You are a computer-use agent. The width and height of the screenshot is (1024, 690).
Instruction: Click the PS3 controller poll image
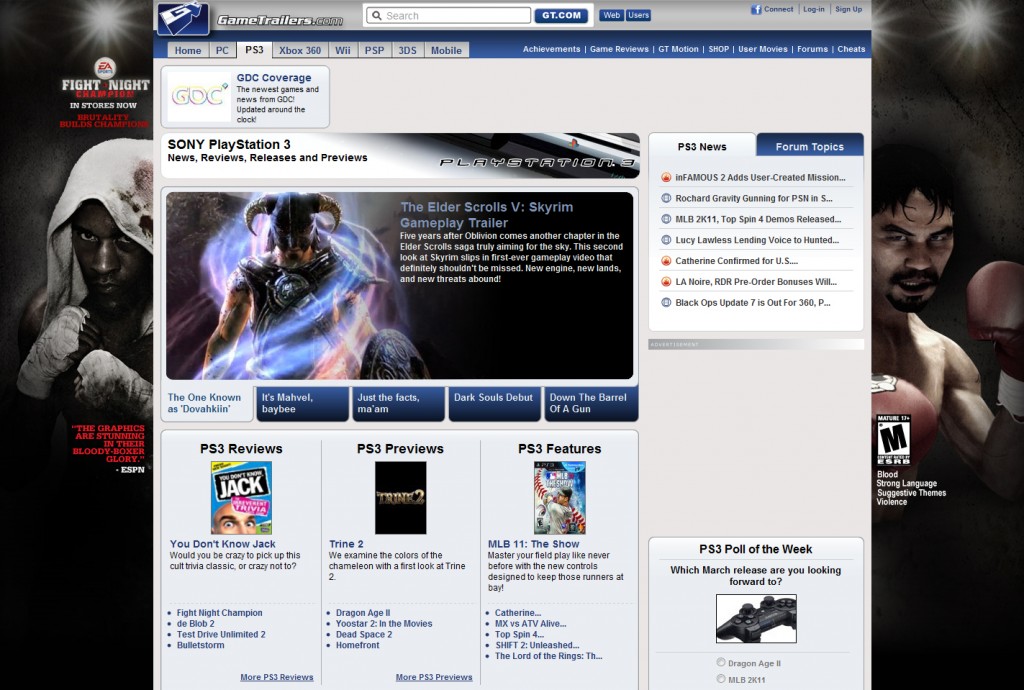click(x=756, y=619)
